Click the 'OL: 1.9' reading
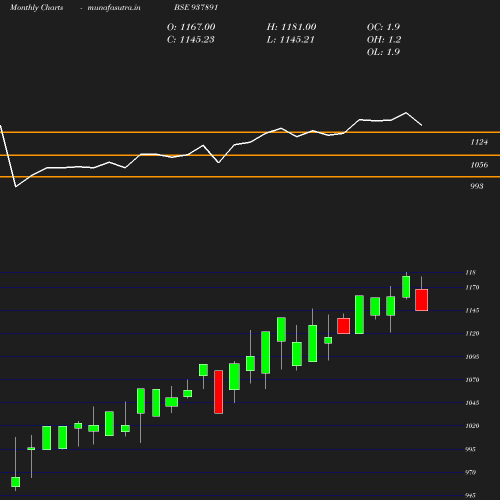Image resolution: width=500 pixels, height=500 pixels. pyautogui.click(x=383, y=52)
